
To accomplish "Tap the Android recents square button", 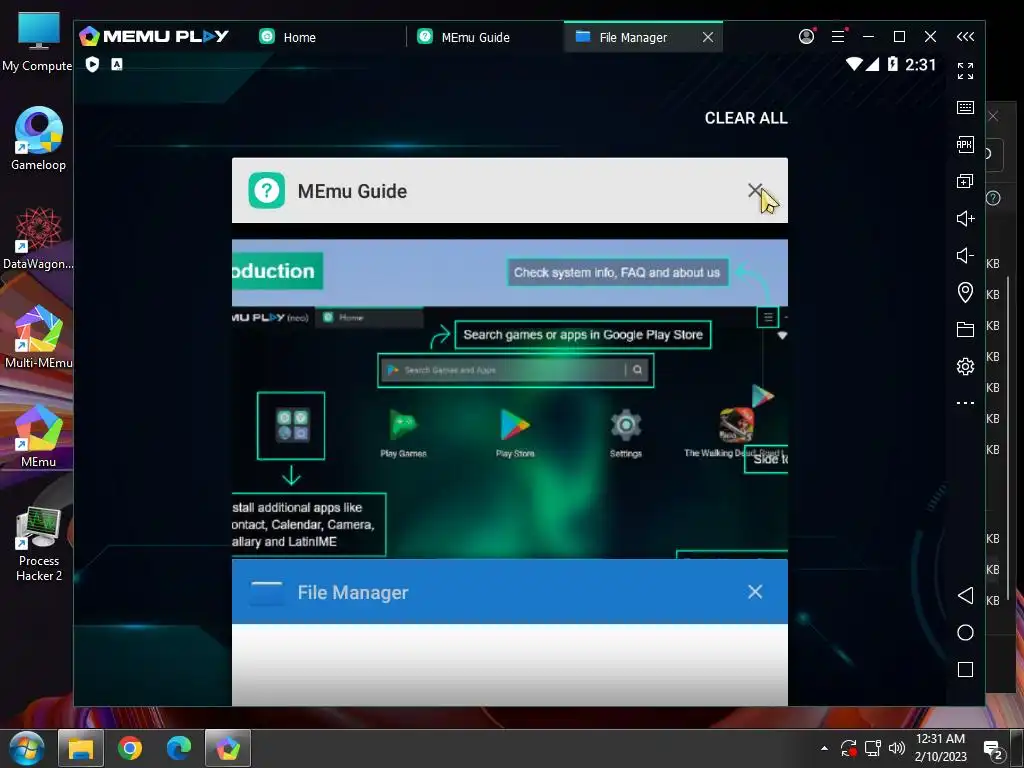I will tap(965, 669).
